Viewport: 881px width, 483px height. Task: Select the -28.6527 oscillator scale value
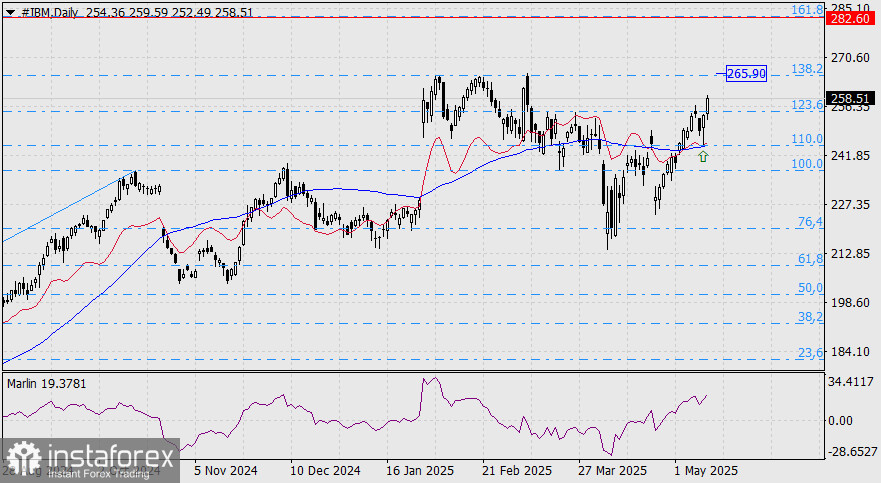tap(852, 452)
